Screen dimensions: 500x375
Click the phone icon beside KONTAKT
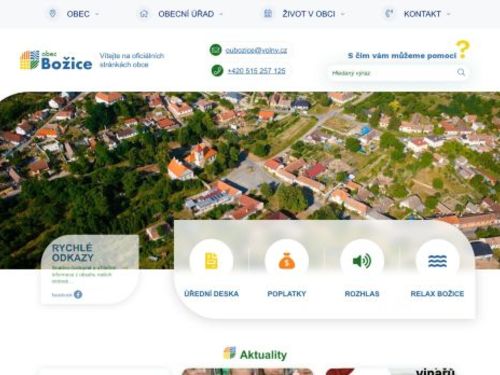click(389, 14)
